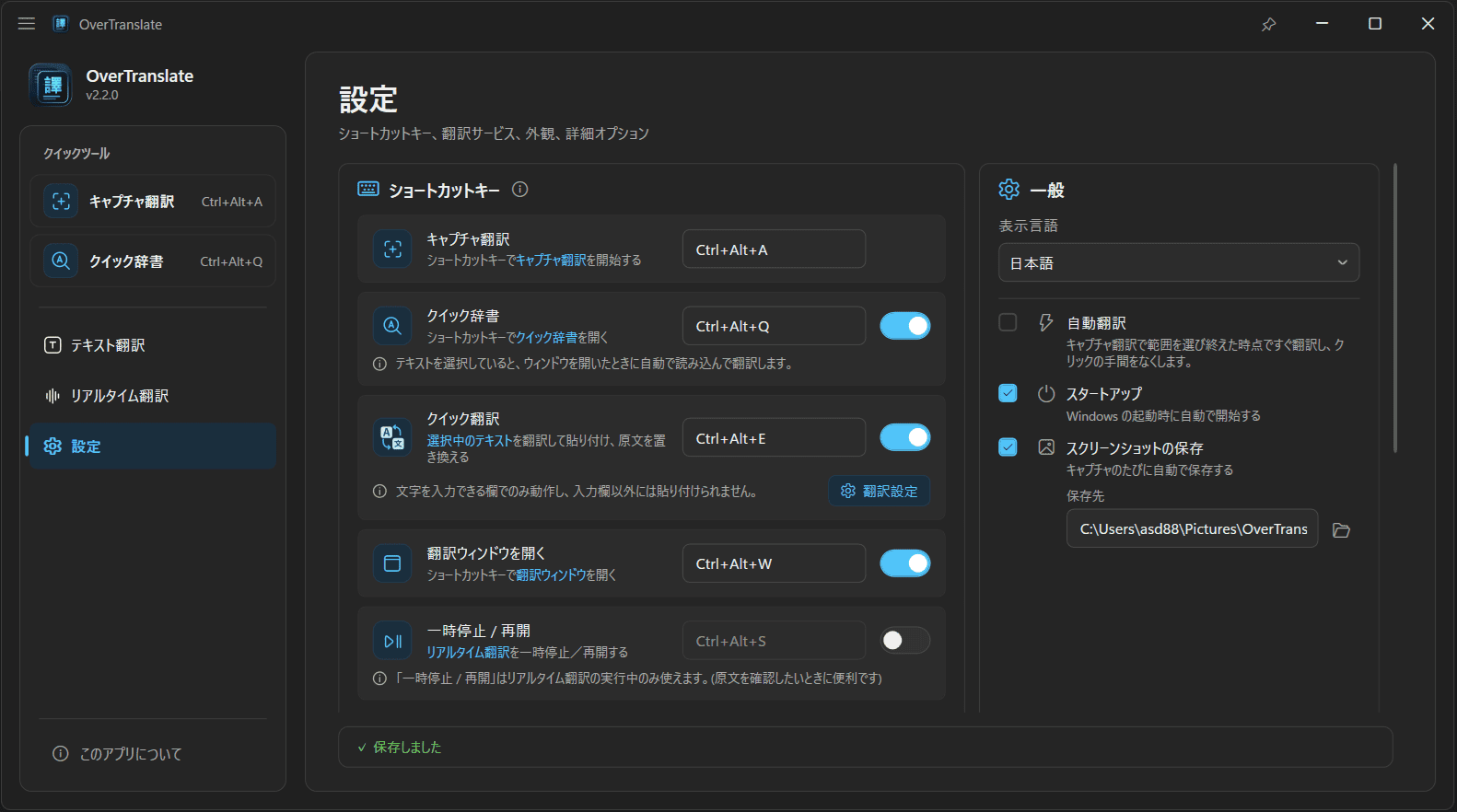Click the gear icon next to 一般 heading
Viewport: 1457px width, 812px height.
[1009, 190]
